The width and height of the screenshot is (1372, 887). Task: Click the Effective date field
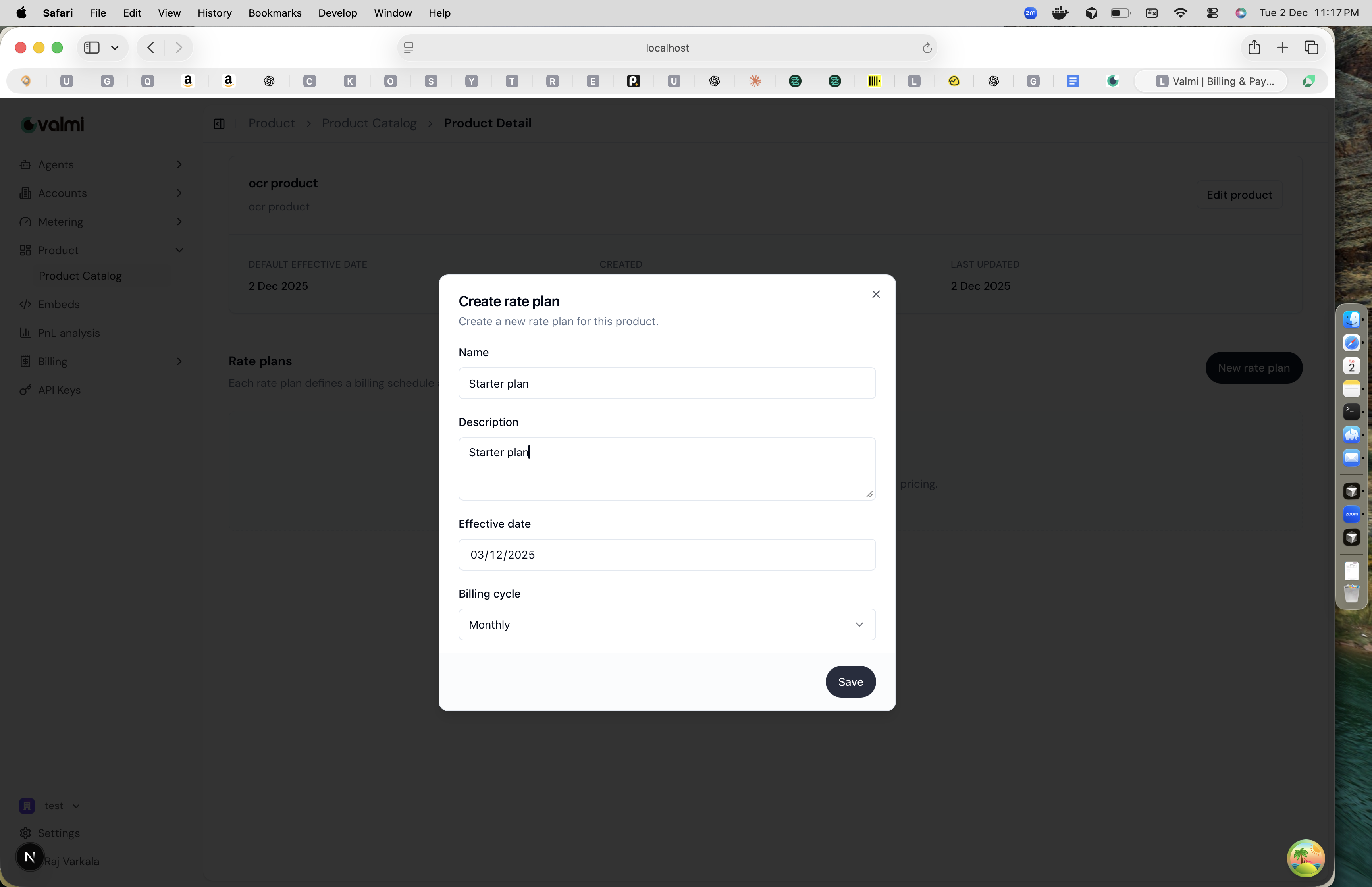666,554
